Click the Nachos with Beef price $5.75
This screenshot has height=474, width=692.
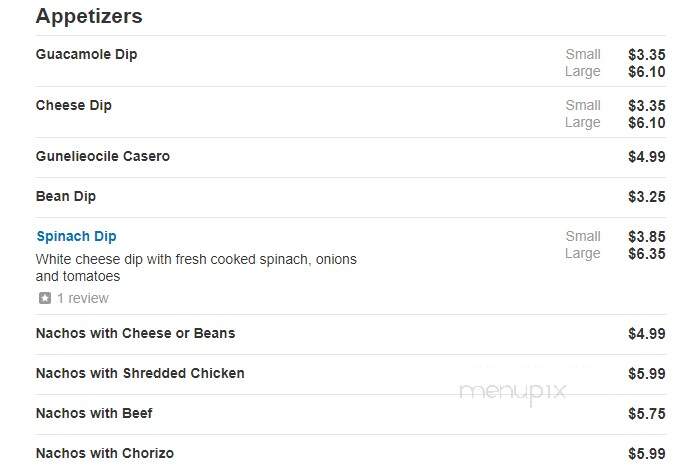tap(647, 414)
